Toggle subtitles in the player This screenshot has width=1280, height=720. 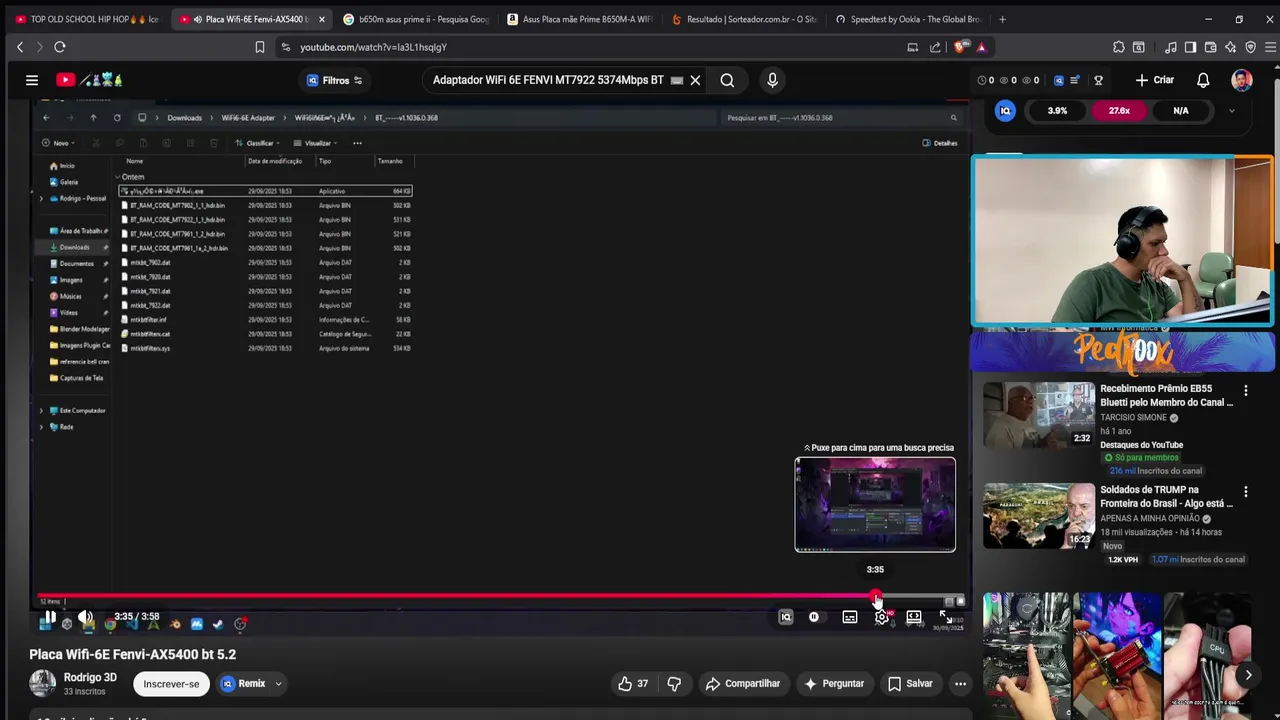(x=850, y=617)
